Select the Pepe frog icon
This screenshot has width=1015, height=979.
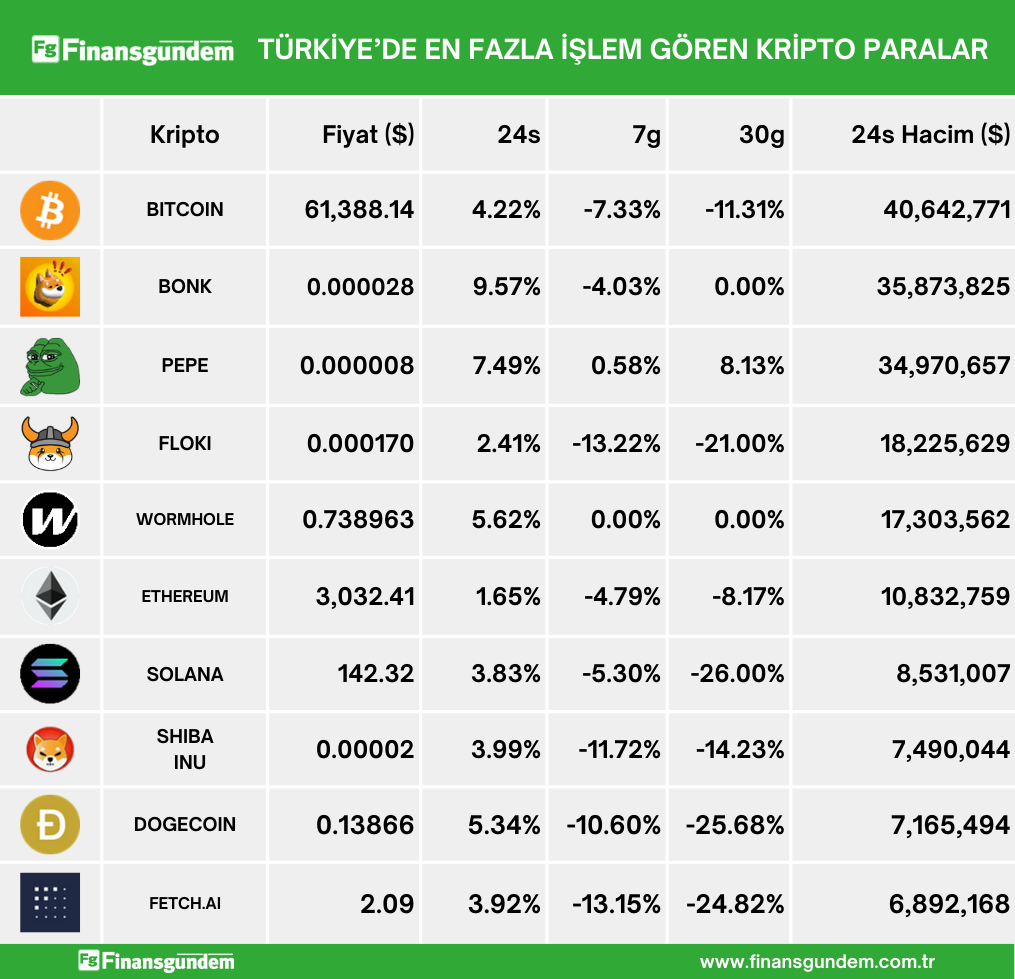click(50, 366)
